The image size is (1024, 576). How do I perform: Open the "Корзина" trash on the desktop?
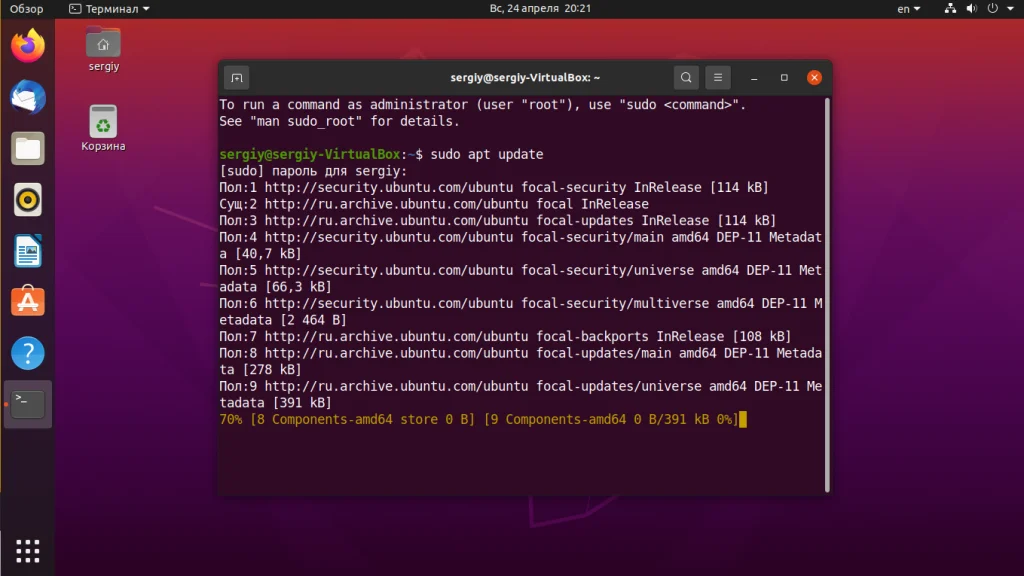pos(103,122)
